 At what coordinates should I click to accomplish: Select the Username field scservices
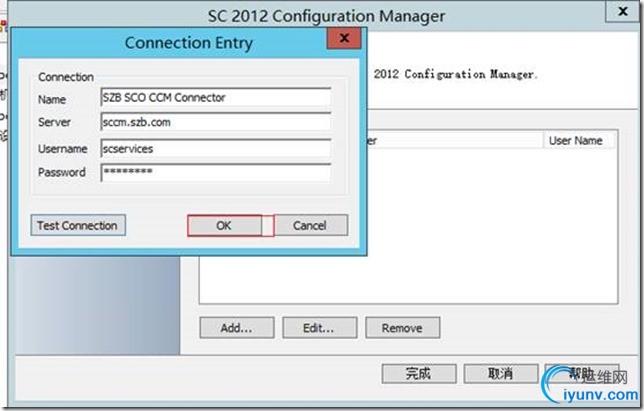(x=216, y=149)
